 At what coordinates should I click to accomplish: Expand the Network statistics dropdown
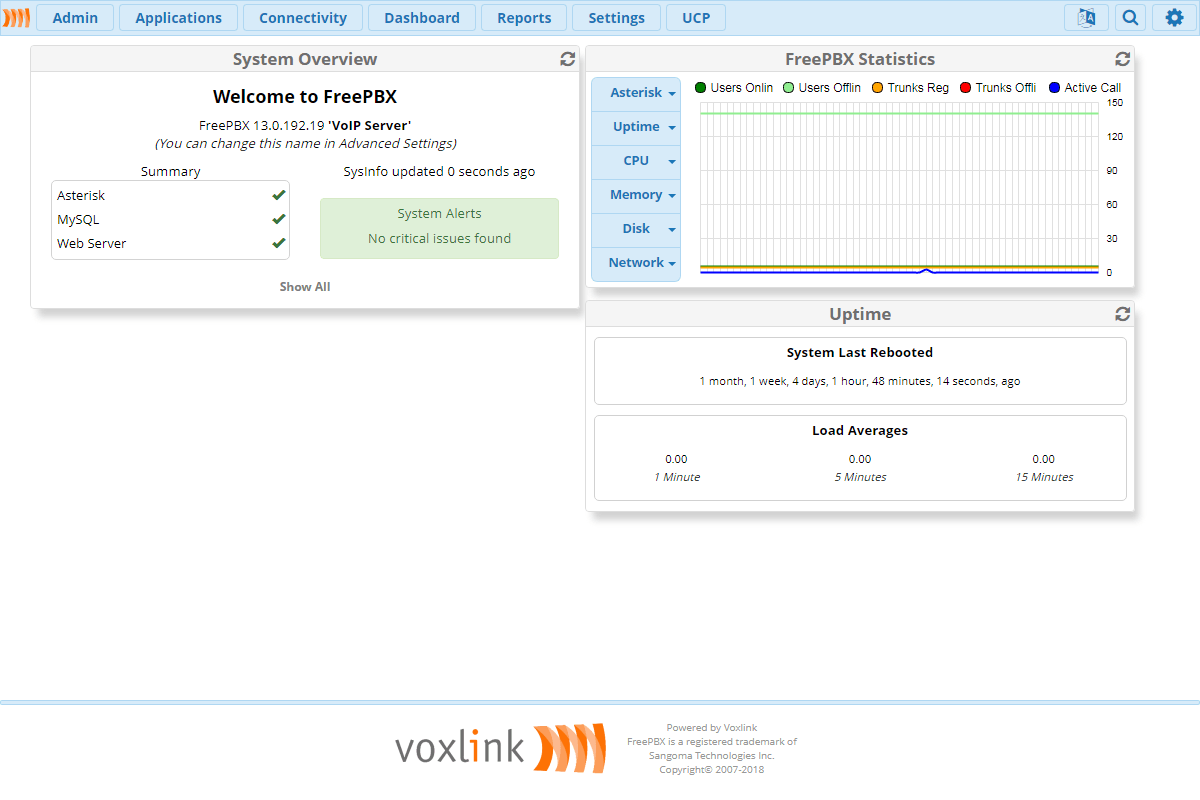(636, 263)
